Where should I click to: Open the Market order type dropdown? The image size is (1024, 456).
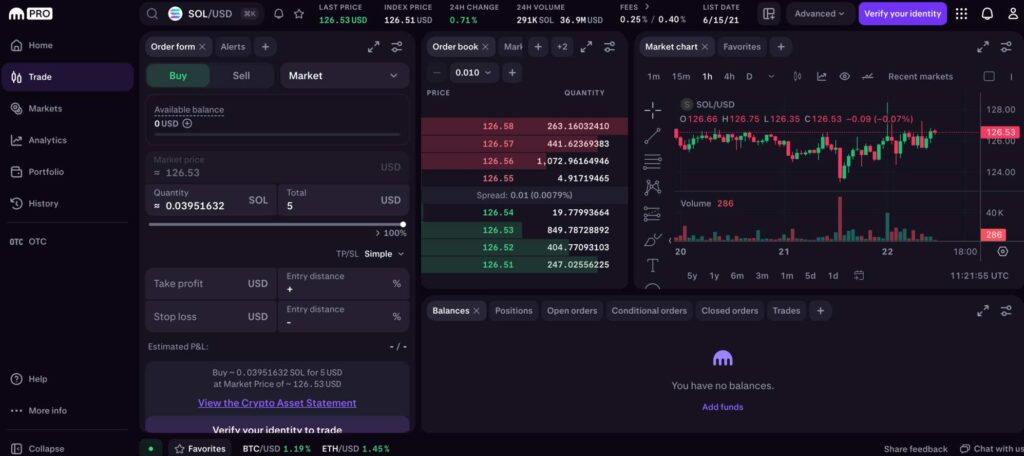point(344,76)
